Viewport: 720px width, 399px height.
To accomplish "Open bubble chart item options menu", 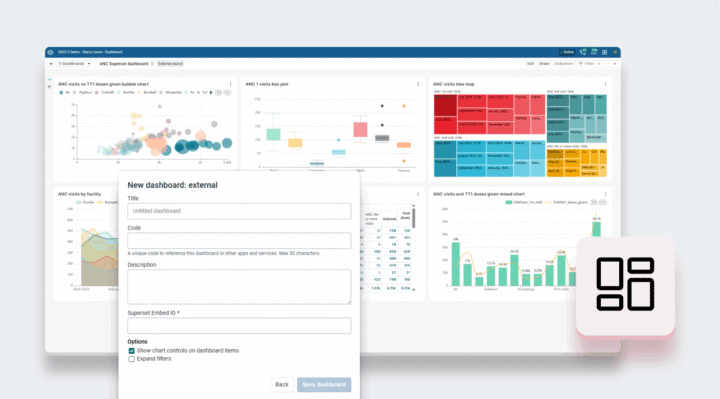I will (x=231, y=84).
